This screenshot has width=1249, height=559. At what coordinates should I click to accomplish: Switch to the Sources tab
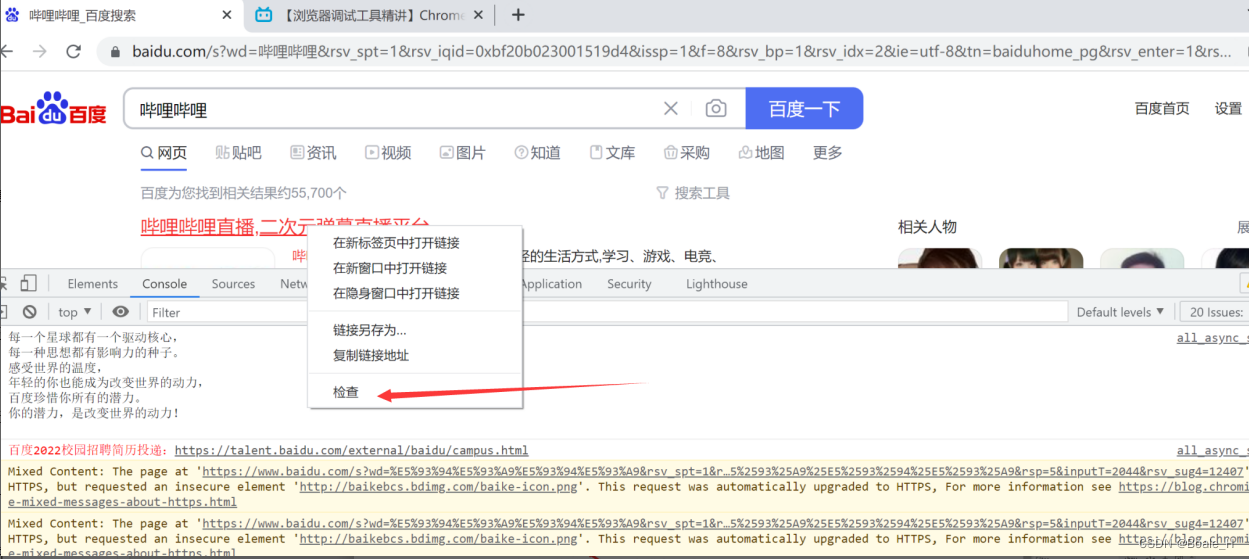pyautogui.click(x=233, y=284)
